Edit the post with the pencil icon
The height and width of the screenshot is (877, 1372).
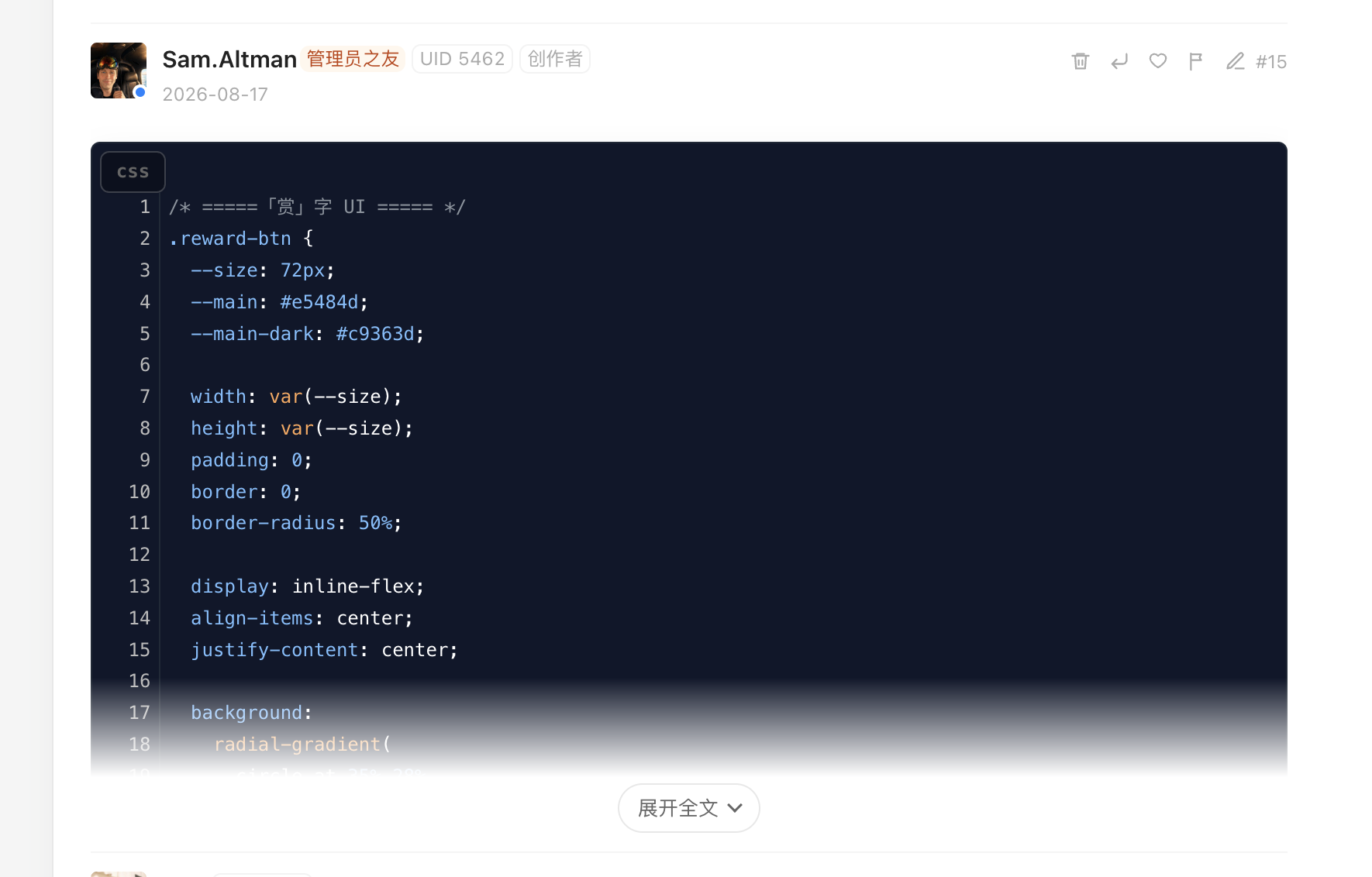pos(1235,61)
